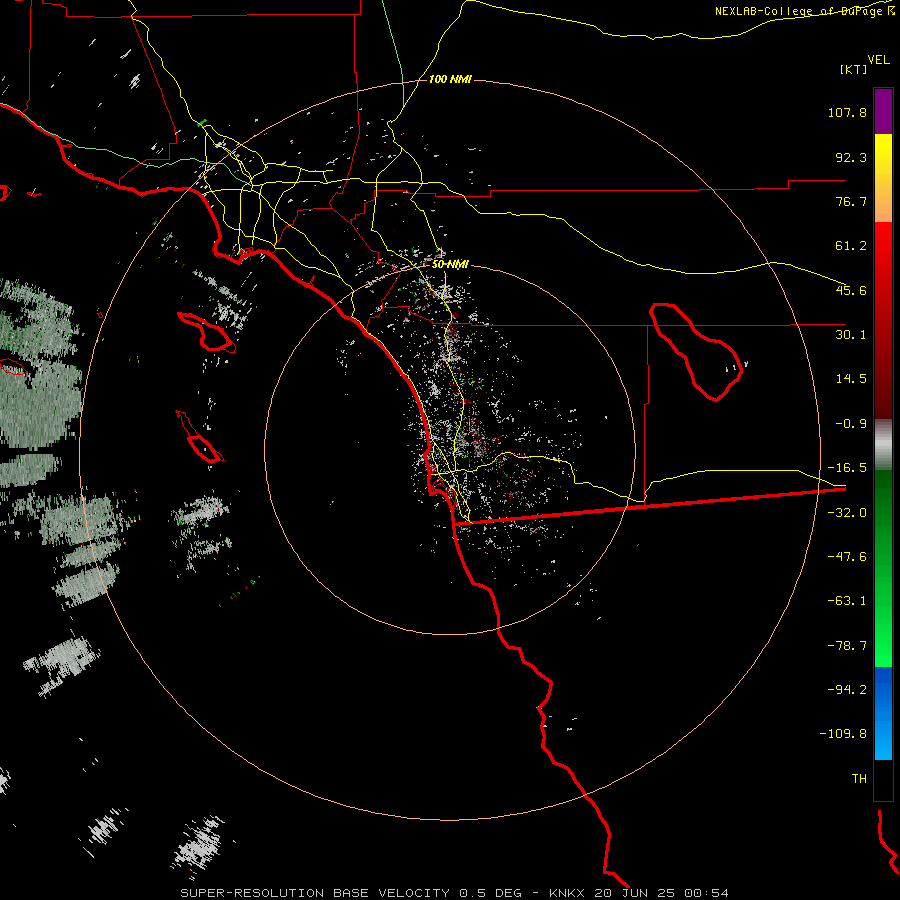This screenshot has width=900, height=900.
Task: Click the Super-Resolution Base Velocity caption
Action: coord(454,893)
